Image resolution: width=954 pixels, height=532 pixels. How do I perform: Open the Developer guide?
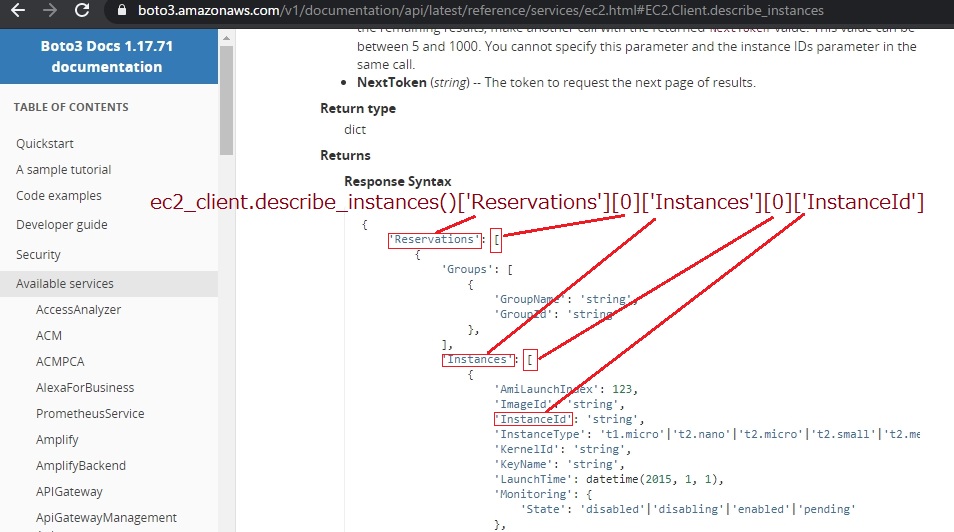pyautogui.click(x=61, y=225)
